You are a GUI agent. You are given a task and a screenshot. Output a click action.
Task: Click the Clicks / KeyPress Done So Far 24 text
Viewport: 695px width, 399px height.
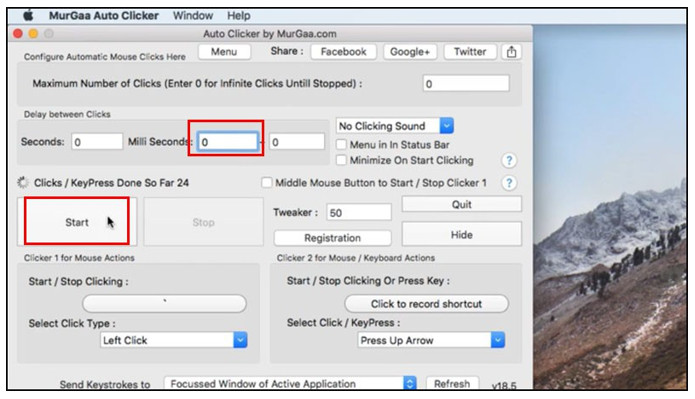(x=111, y=183)
